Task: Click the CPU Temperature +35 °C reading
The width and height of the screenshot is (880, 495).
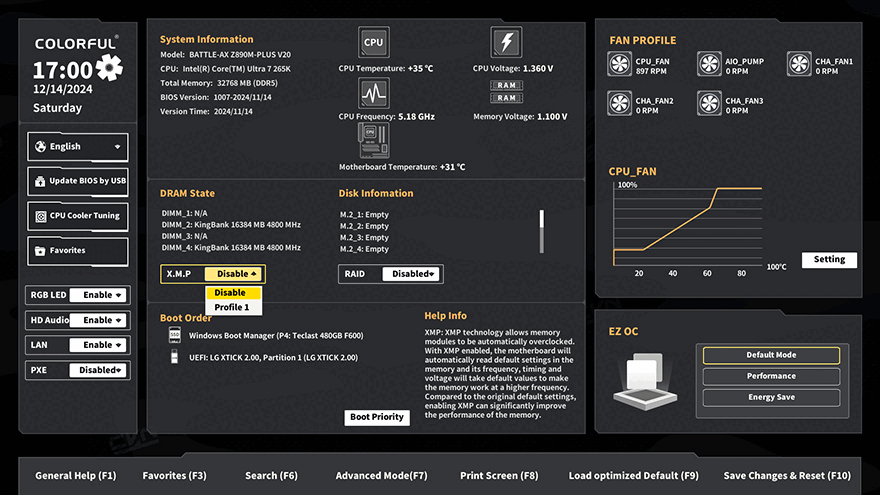Action: [386, 68]
